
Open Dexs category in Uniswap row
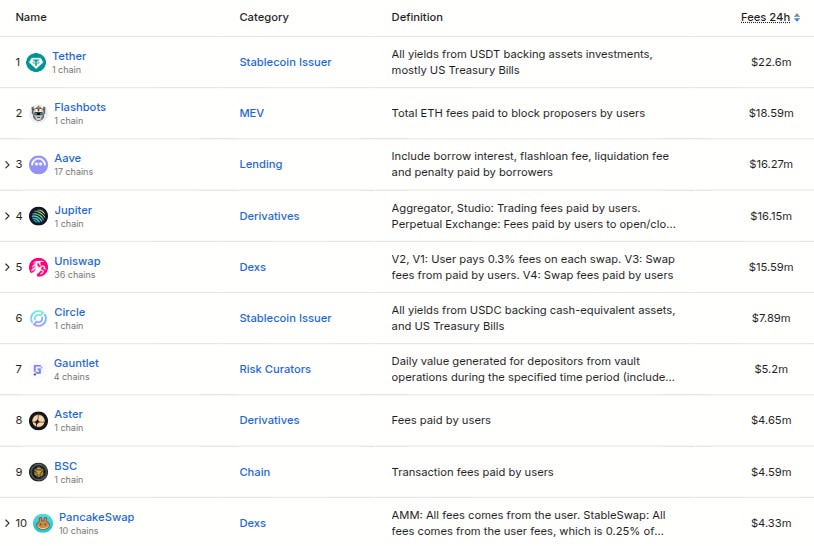(x=252, y=267)
